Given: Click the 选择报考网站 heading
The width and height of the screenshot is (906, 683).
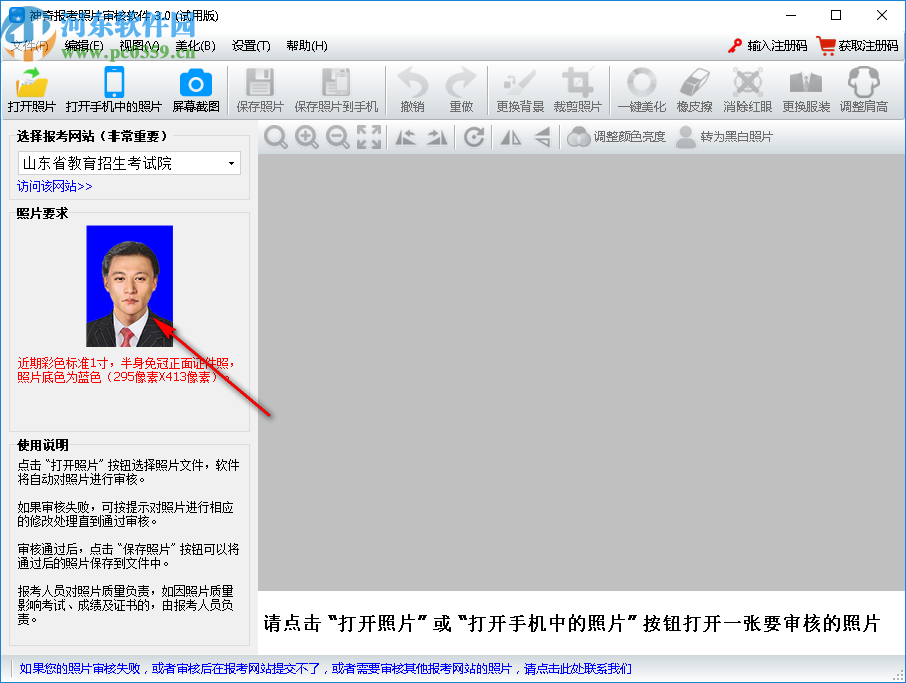Looking at the screenshot, I should coord(92,136).
